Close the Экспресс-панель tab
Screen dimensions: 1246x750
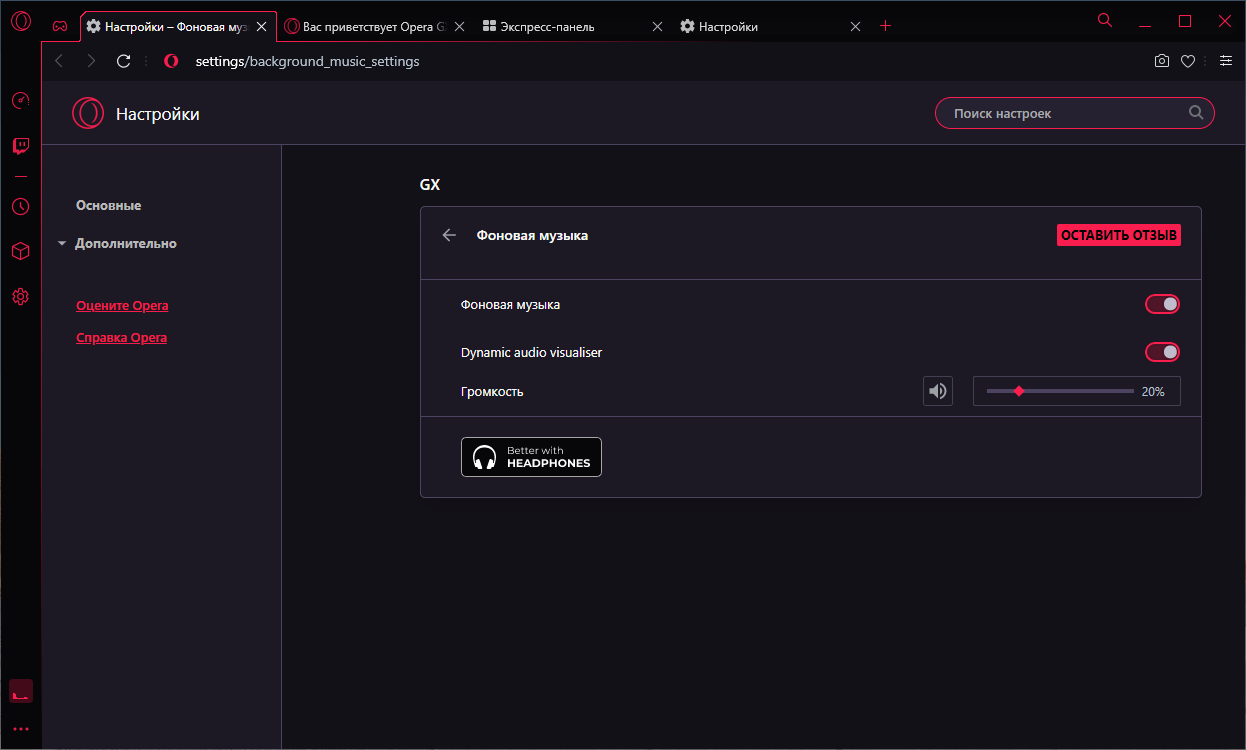657,27
